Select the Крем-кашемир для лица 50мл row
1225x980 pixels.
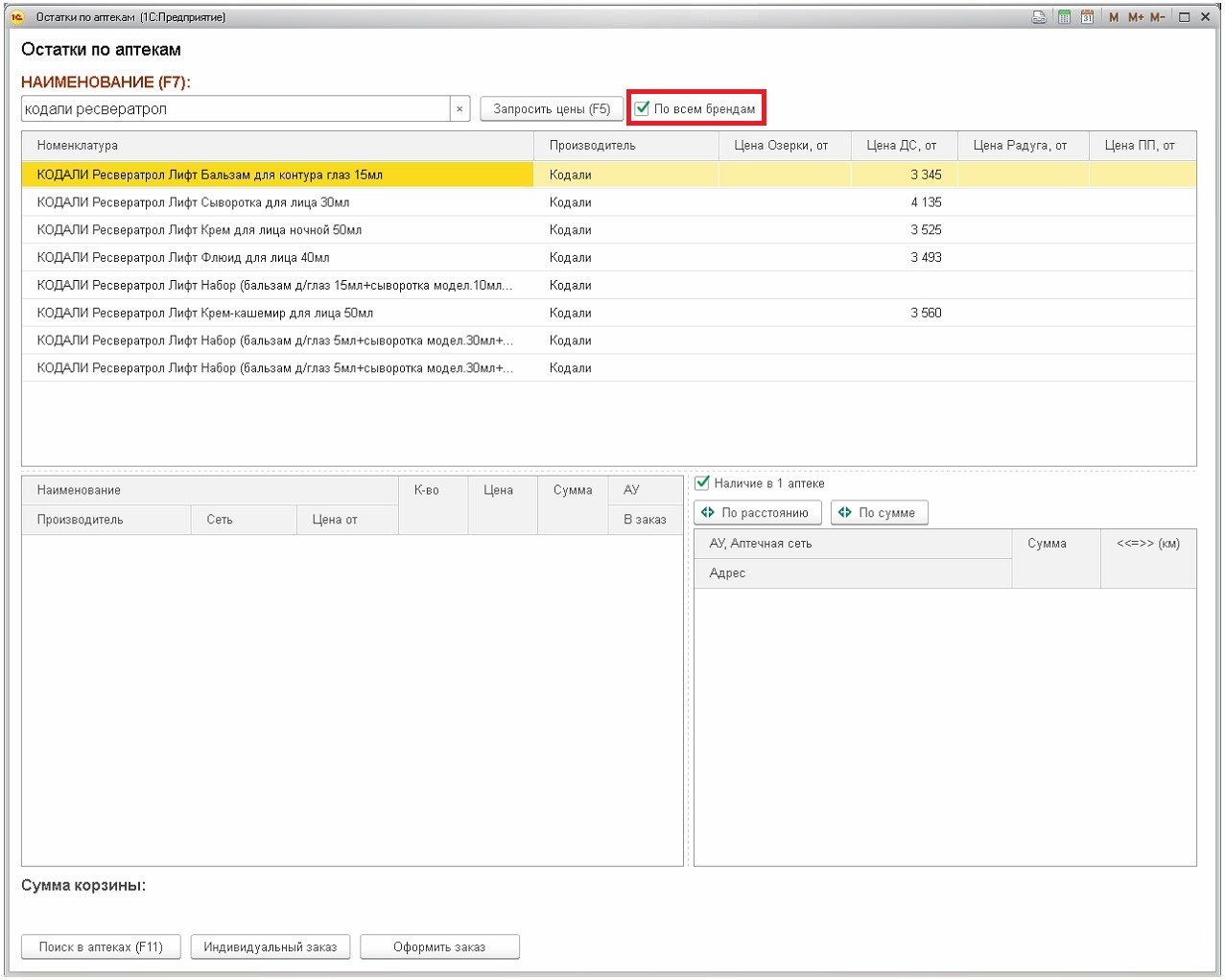(x=204, y=313)
